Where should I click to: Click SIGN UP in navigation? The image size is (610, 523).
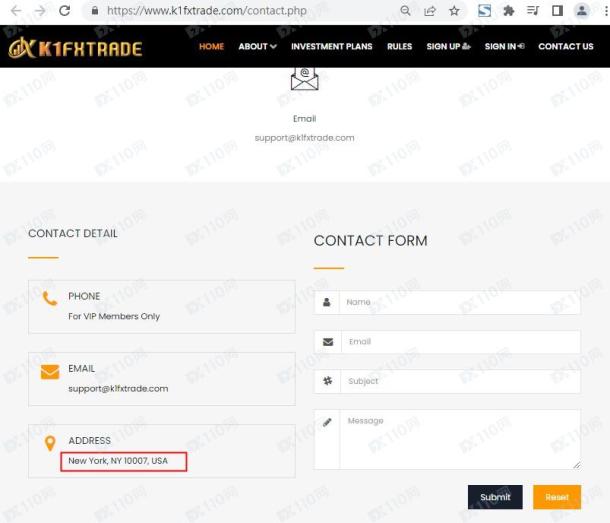tap(448, 47)
